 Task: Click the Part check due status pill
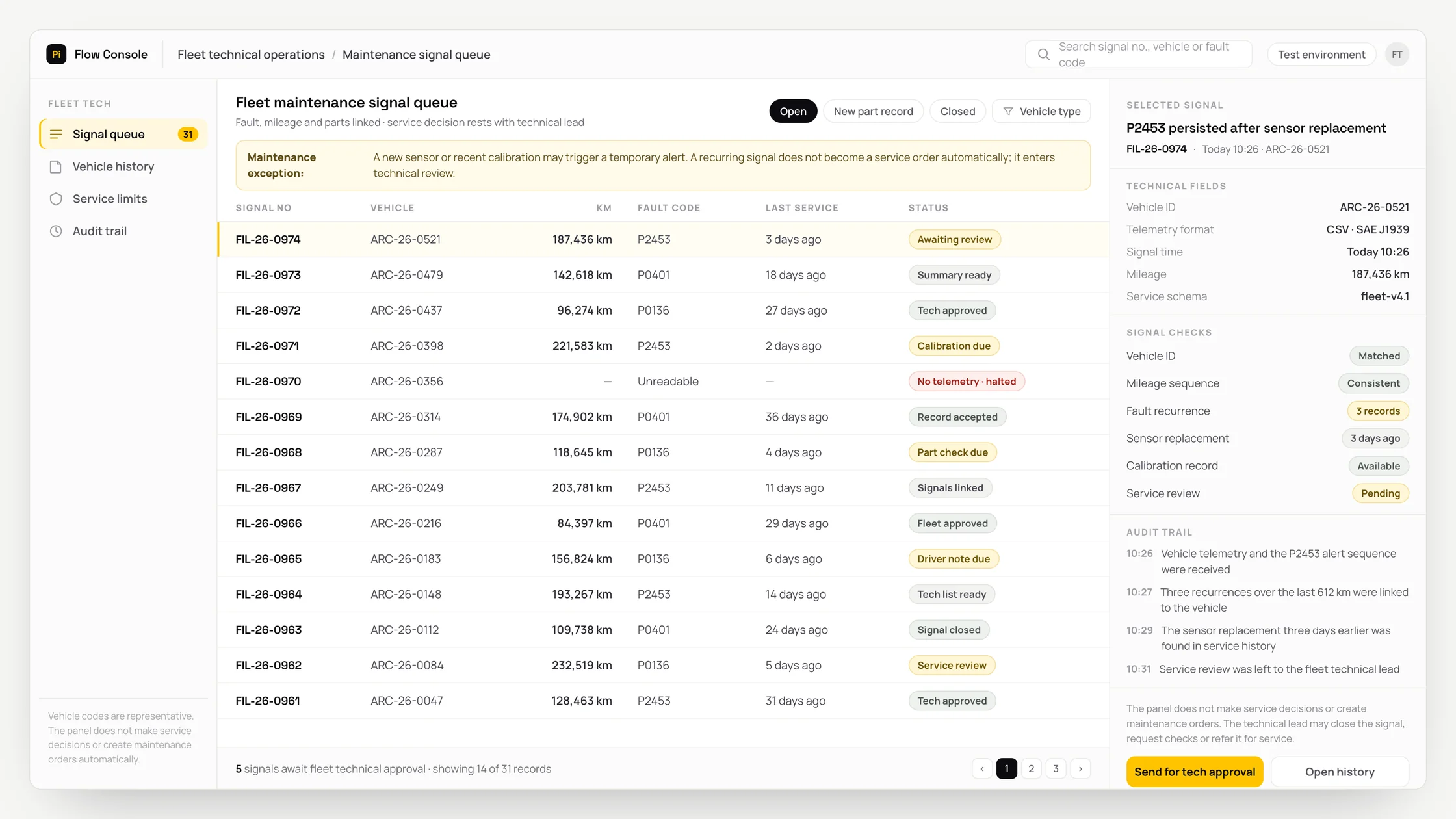pyautogui.click(x=952, y=452)
